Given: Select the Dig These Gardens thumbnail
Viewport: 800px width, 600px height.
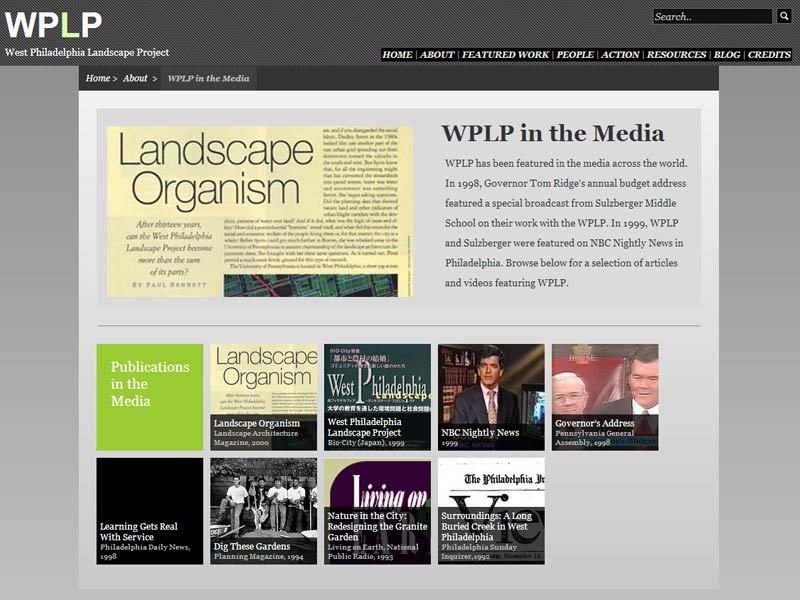Looking at the screenshot, I should [x=263, y=511].
